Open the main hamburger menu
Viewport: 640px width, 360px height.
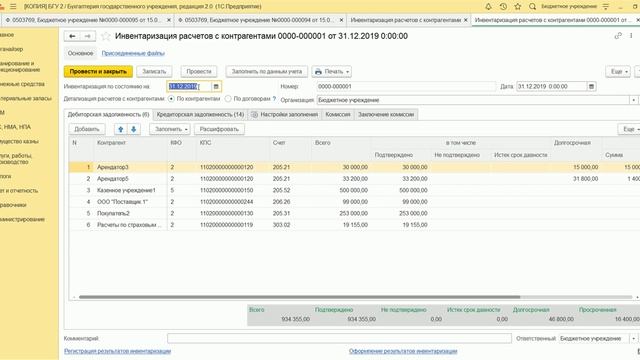[x=13, y=7]
